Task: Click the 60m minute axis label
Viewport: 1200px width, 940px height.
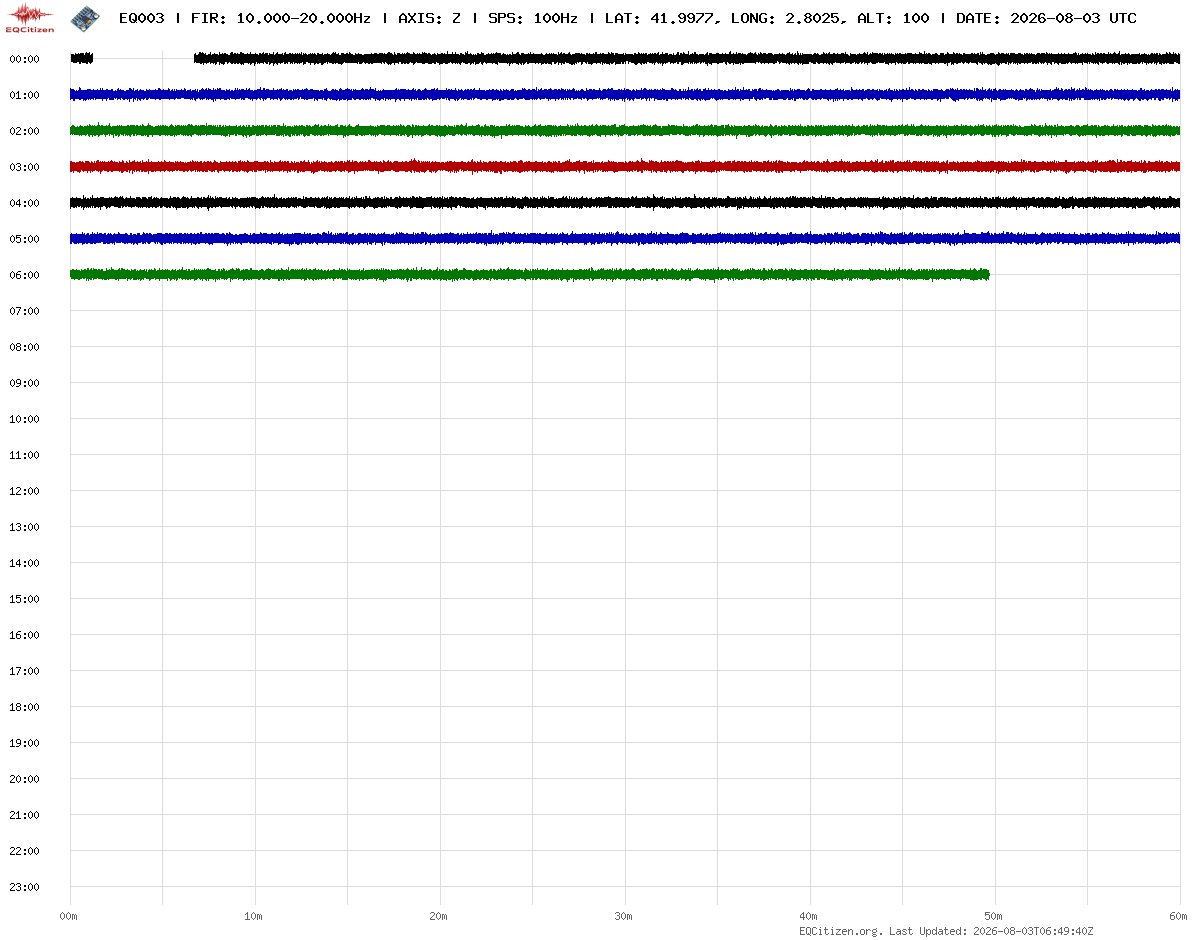Action: click(1179, 916)
